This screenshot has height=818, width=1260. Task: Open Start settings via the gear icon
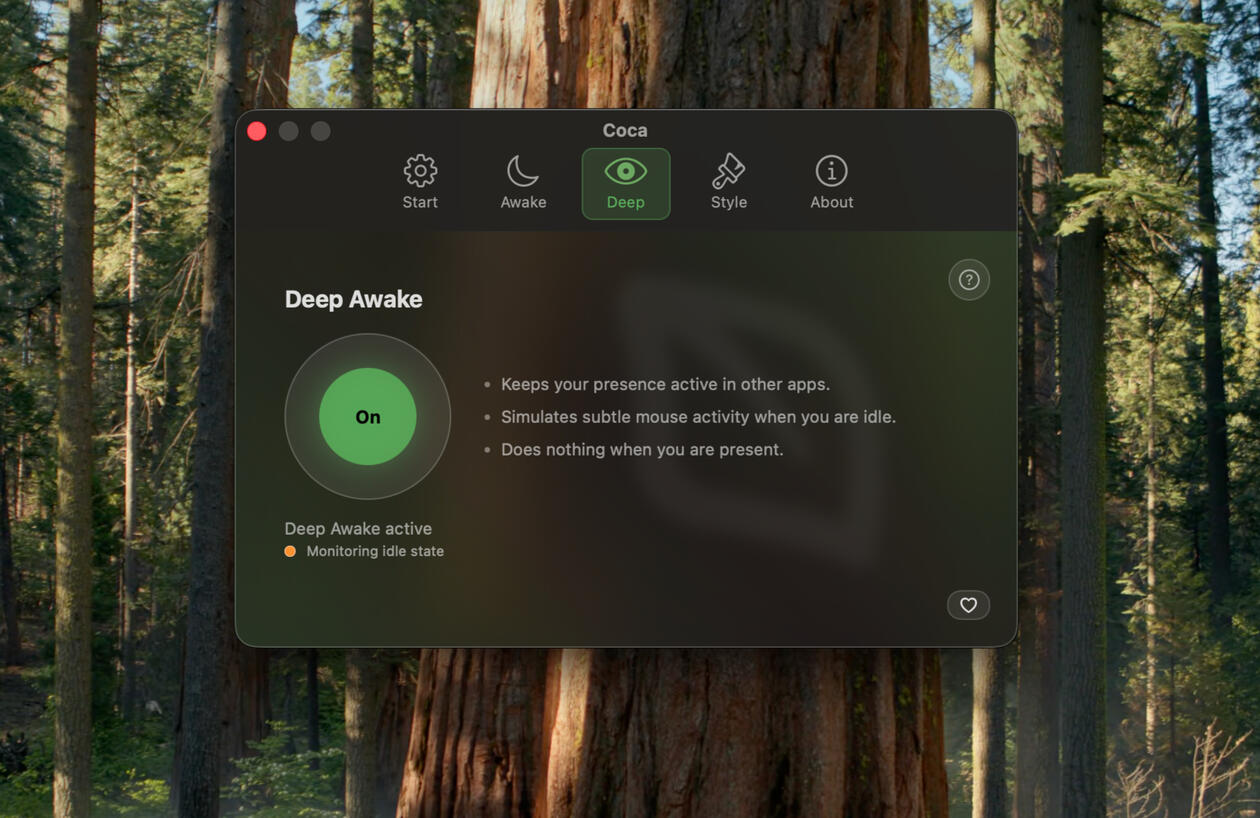pos(419,172)
